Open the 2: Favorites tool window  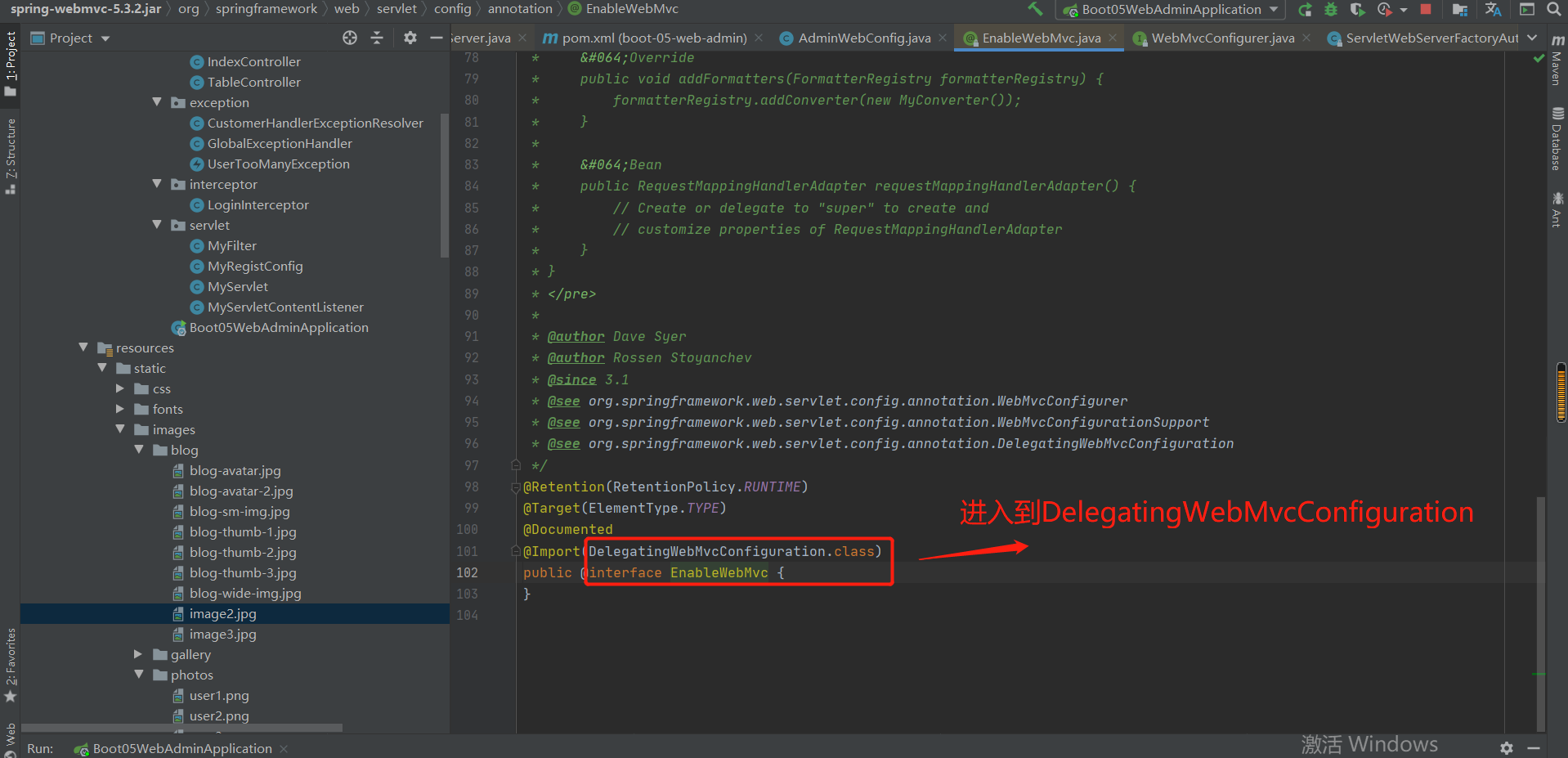point(11,664)
